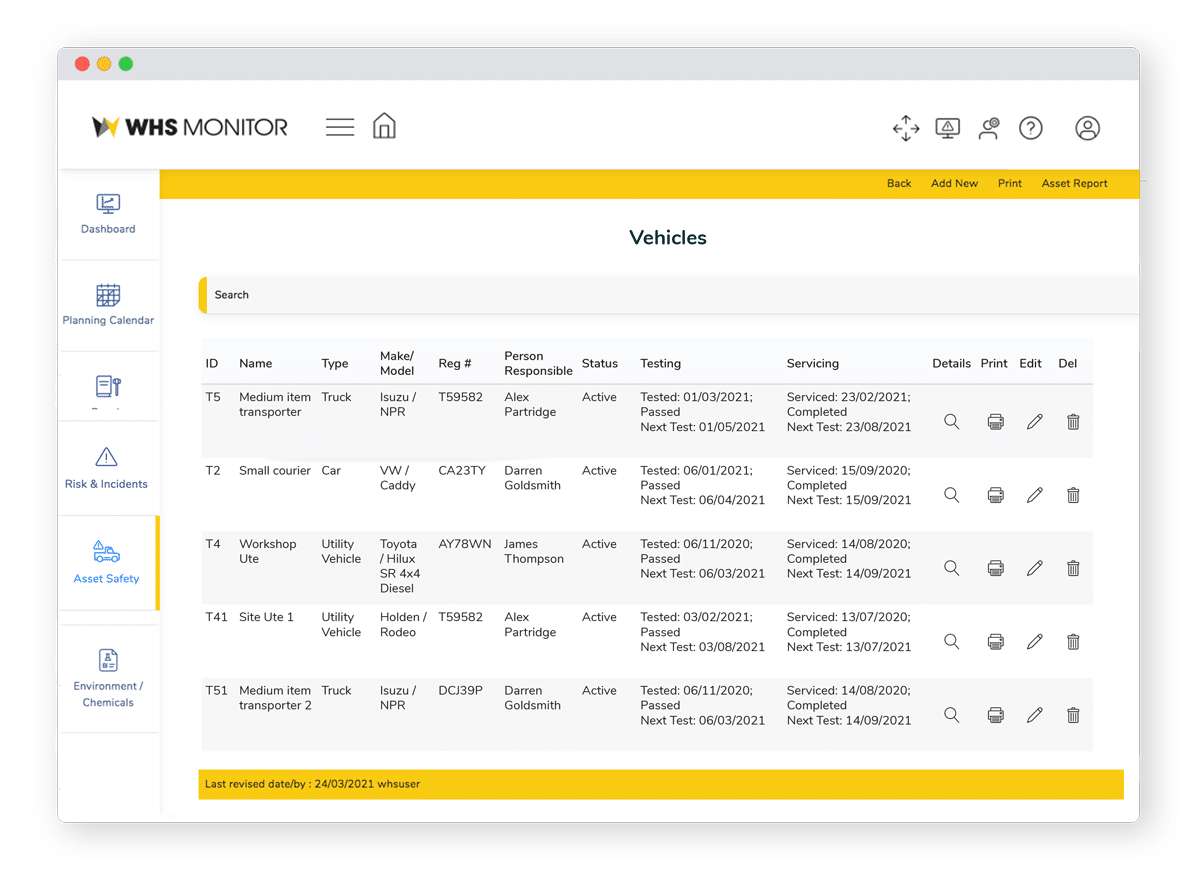Open details for Medium item transporter
Viewport: 1200px width, 870px height.
point(951,421)
